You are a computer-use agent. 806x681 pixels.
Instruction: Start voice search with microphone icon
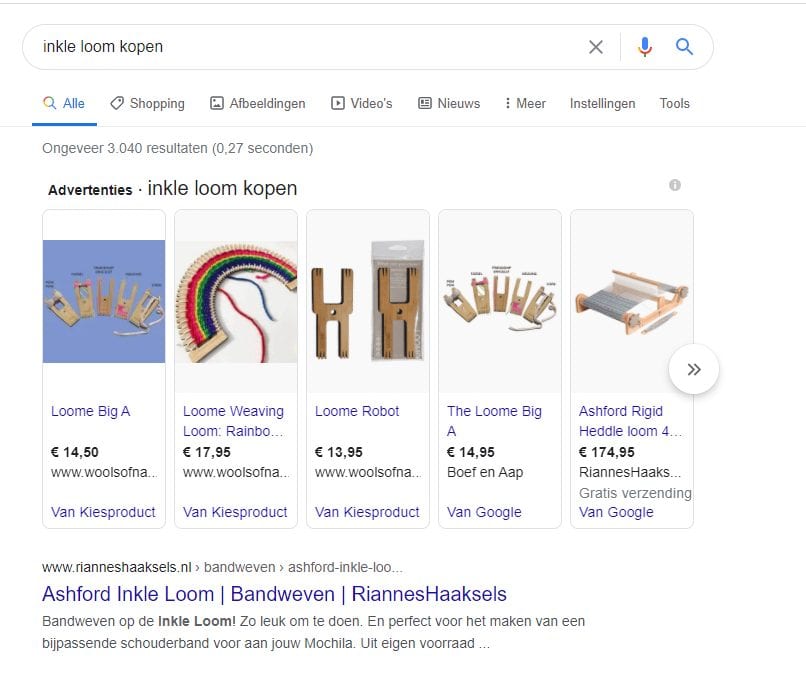point(645,47)
